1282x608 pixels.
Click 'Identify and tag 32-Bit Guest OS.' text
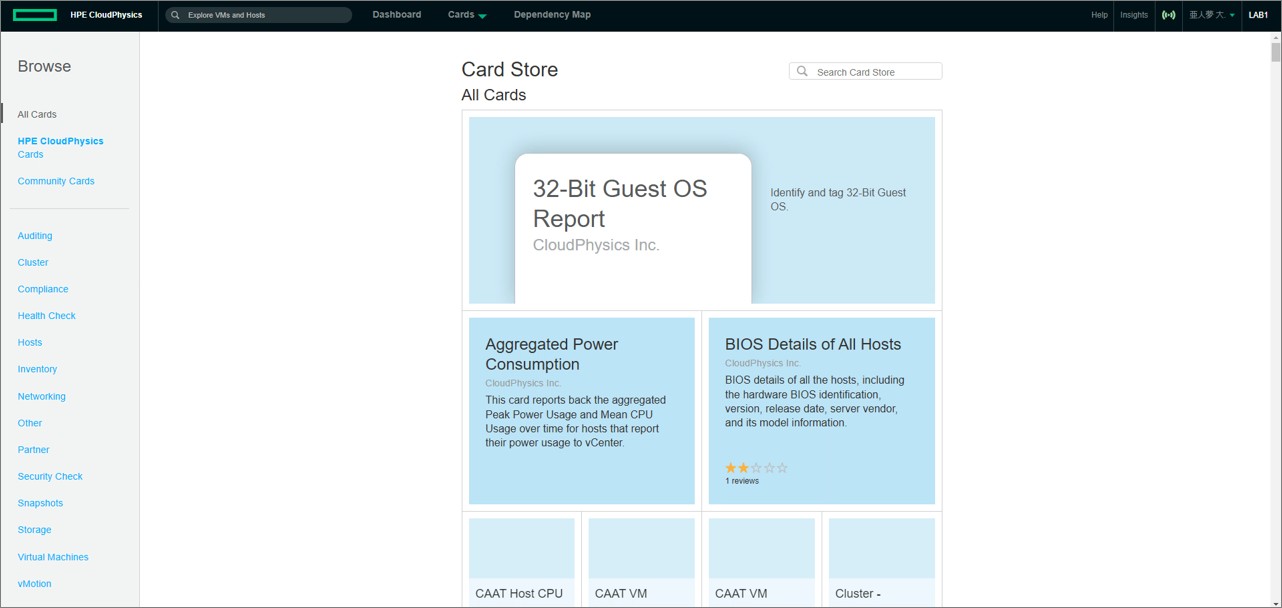(838, 199)
